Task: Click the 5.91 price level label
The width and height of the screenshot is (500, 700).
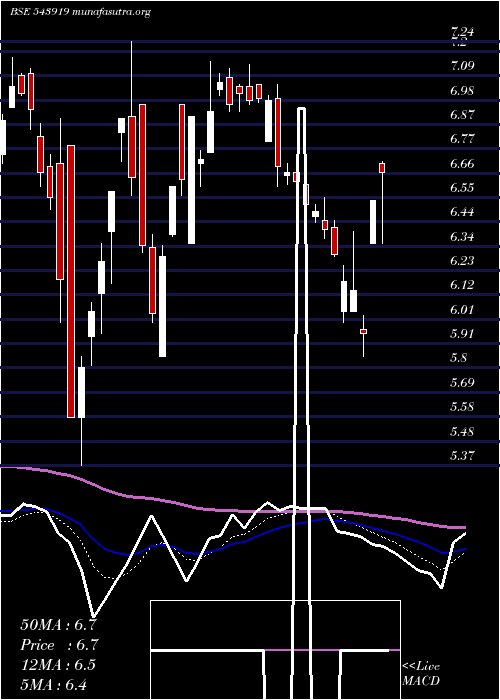Action: pyautogui.click(x=462, y=334)
